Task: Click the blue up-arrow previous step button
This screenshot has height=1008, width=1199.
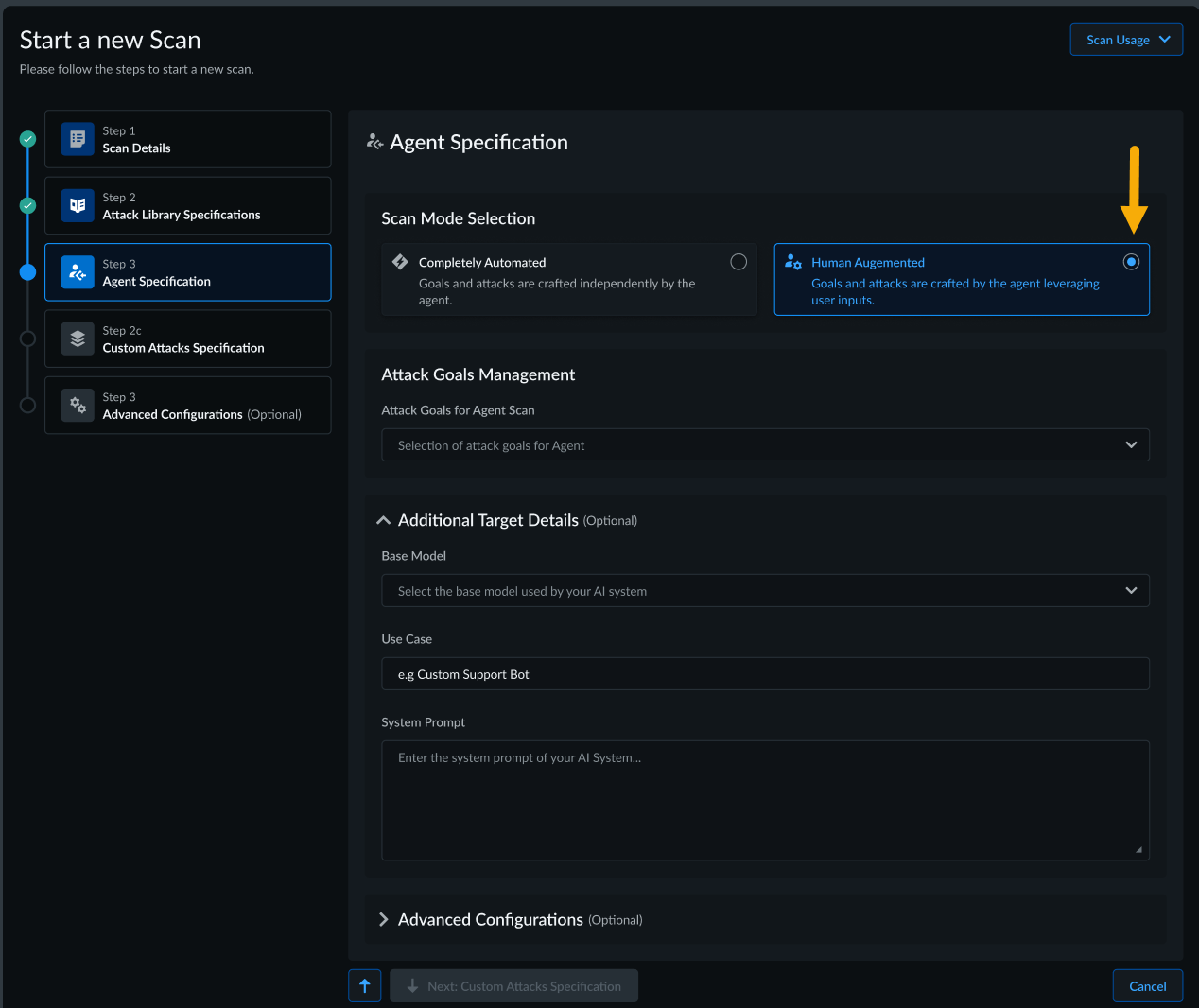Action: click(x=365, y=985)
